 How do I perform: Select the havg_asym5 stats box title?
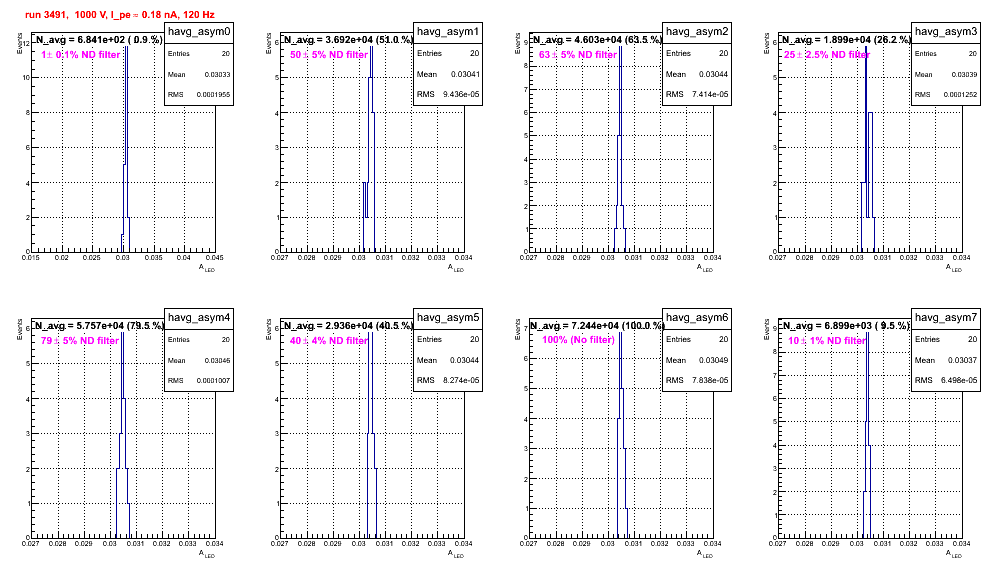[x=448, y=318]
